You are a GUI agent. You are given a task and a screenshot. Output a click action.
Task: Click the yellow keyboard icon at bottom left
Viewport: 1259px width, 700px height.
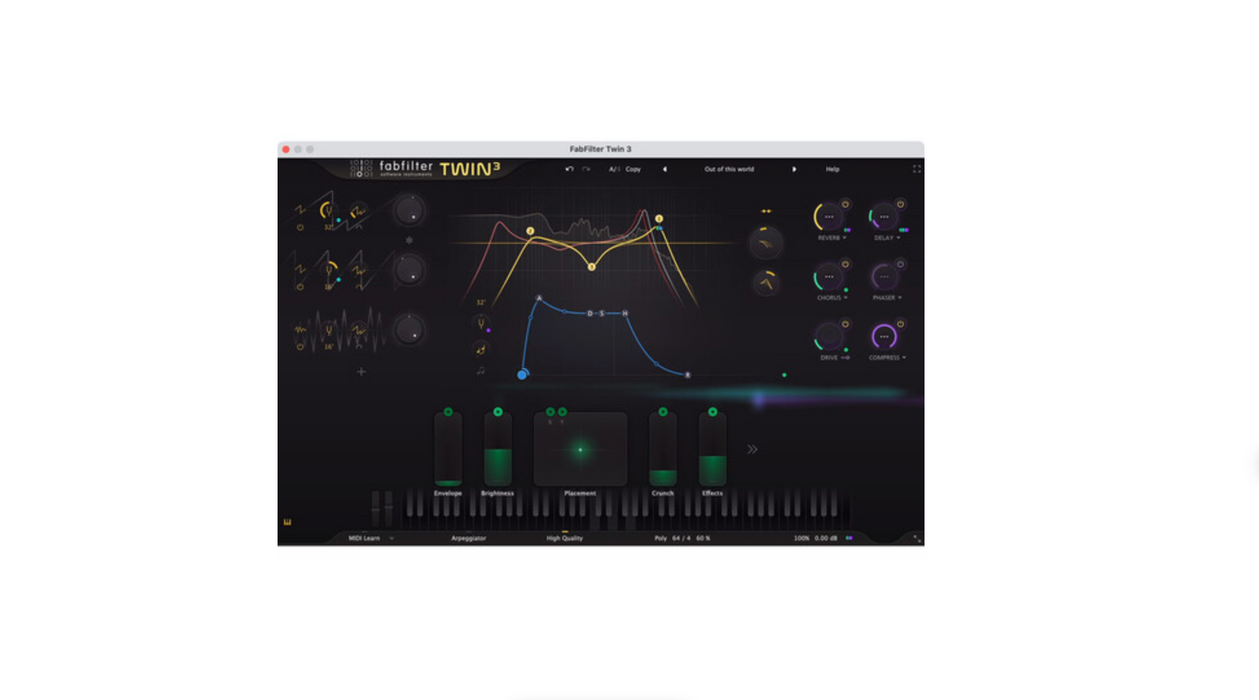click(287, 522)
